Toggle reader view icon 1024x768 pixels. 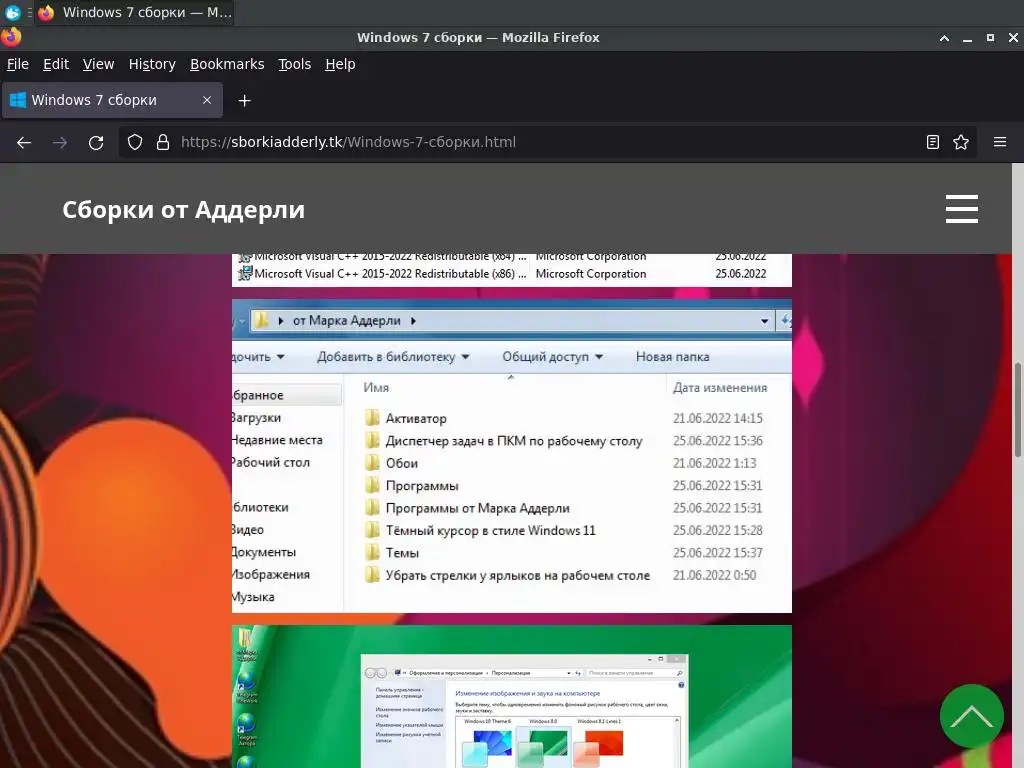tap(933, 142)
